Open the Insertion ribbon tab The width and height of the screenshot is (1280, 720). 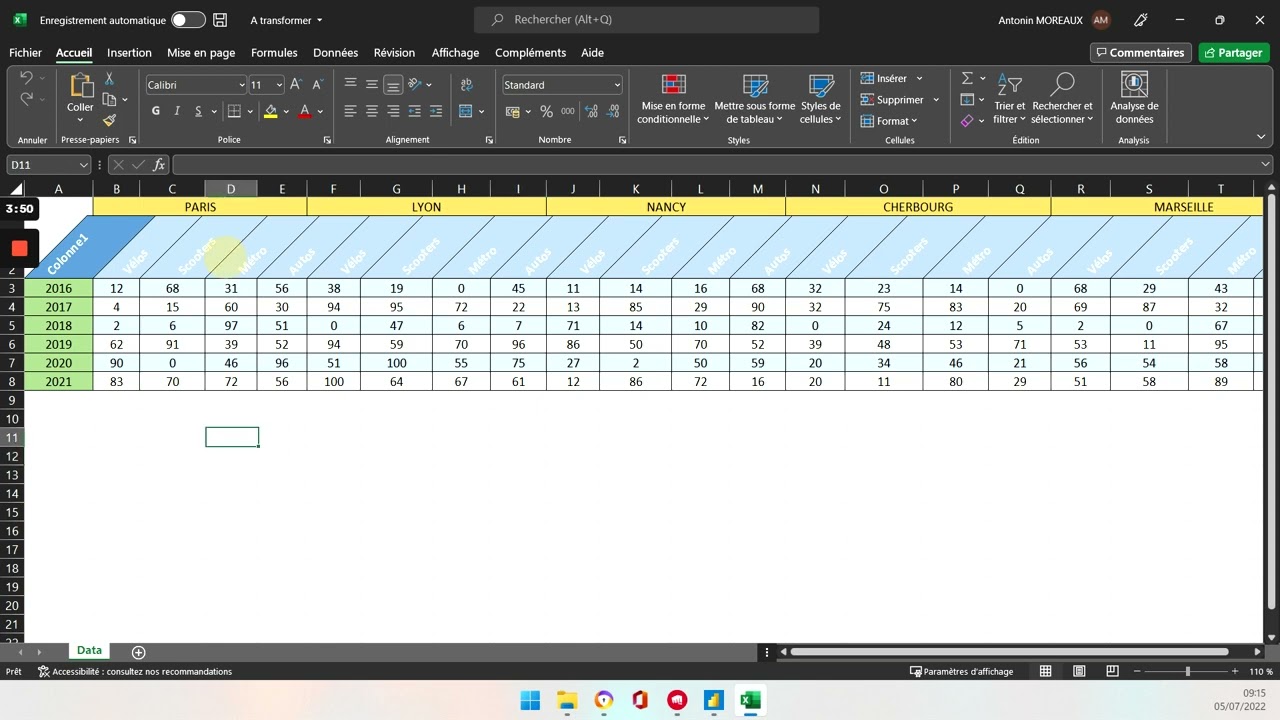pos(129,53)
